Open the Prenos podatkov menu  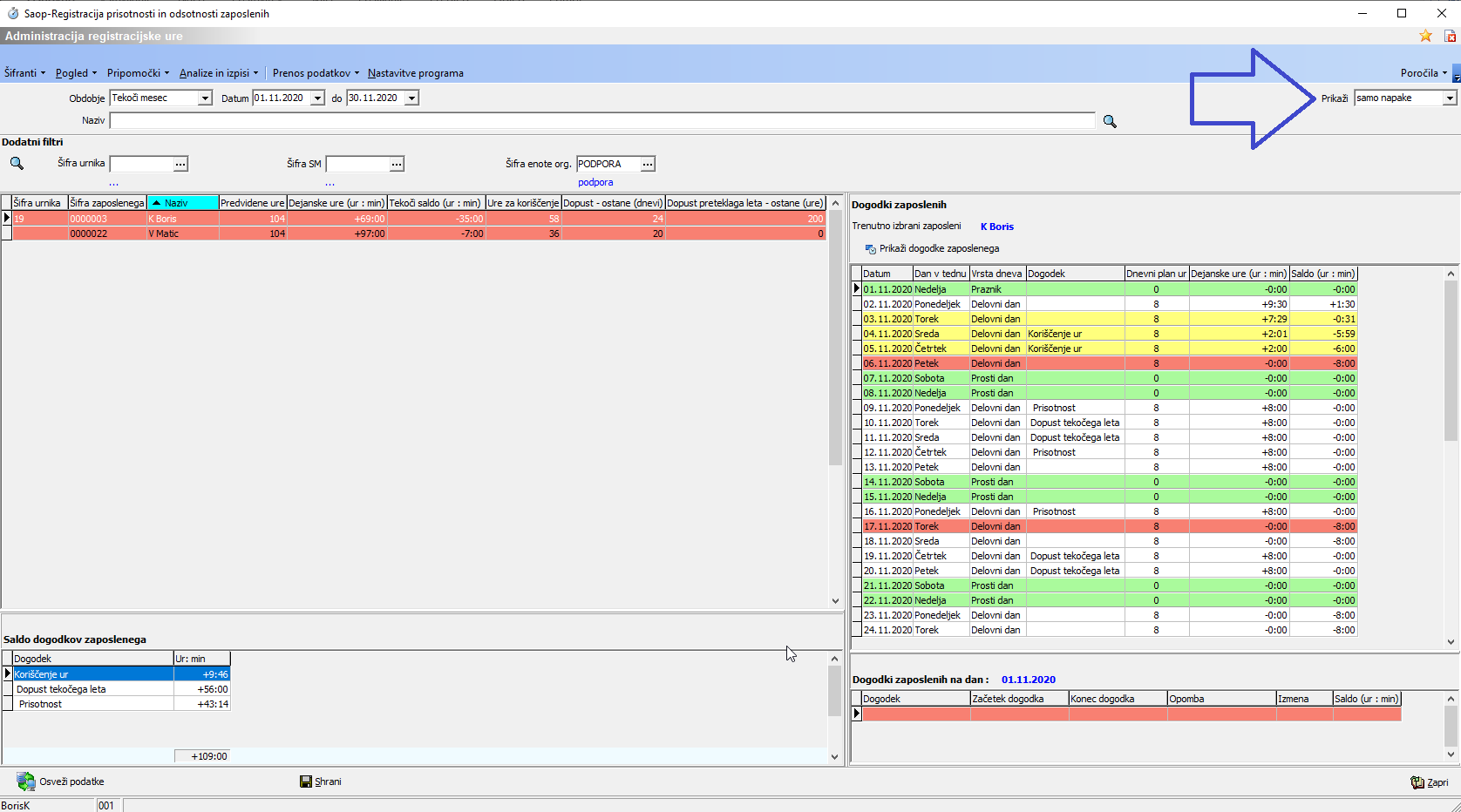pyautogui.click(x=316, y=73)
